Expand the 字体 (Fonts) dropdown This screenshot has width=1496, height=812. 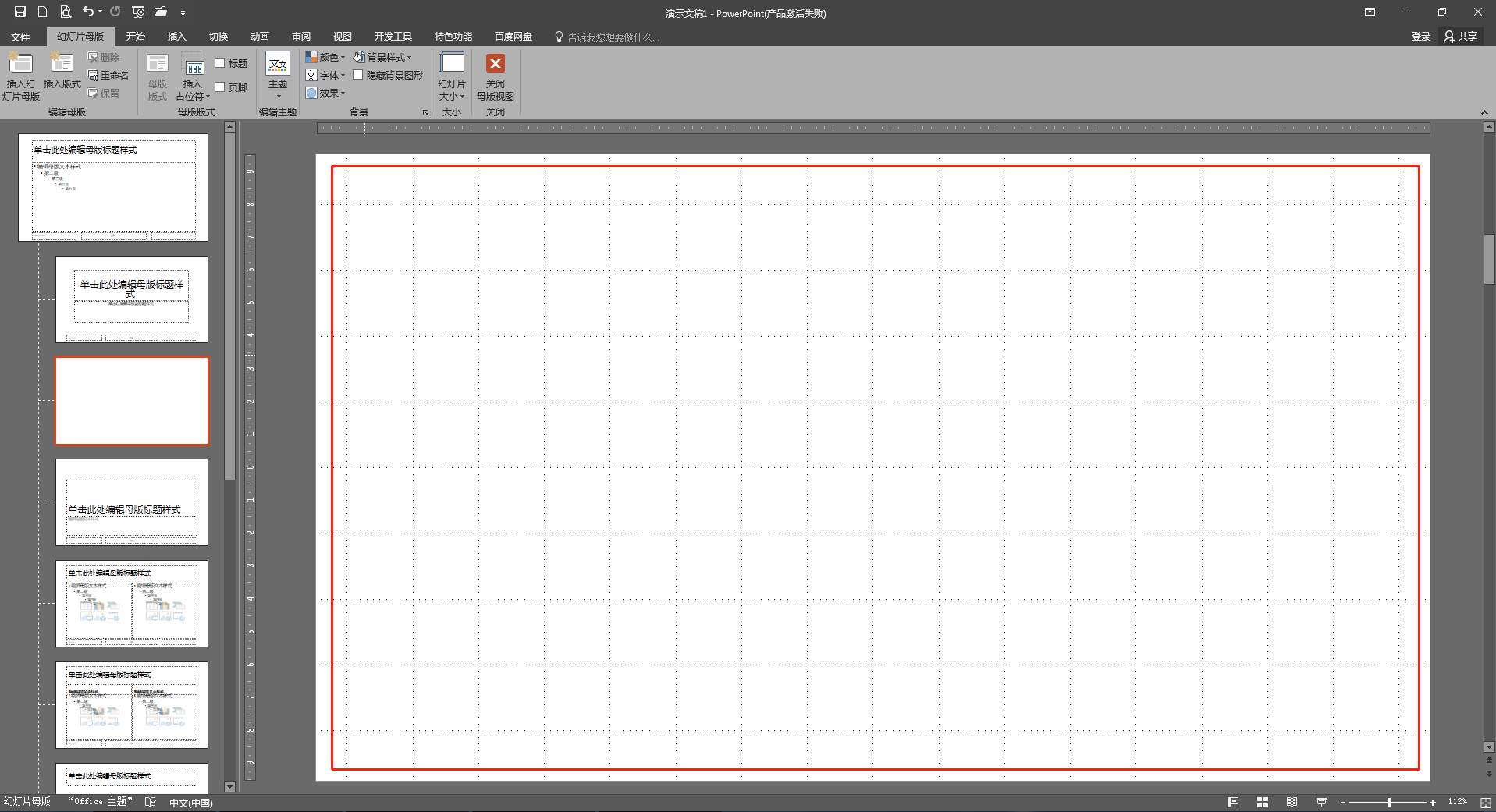pyautogui.click(x=325, y=75)
